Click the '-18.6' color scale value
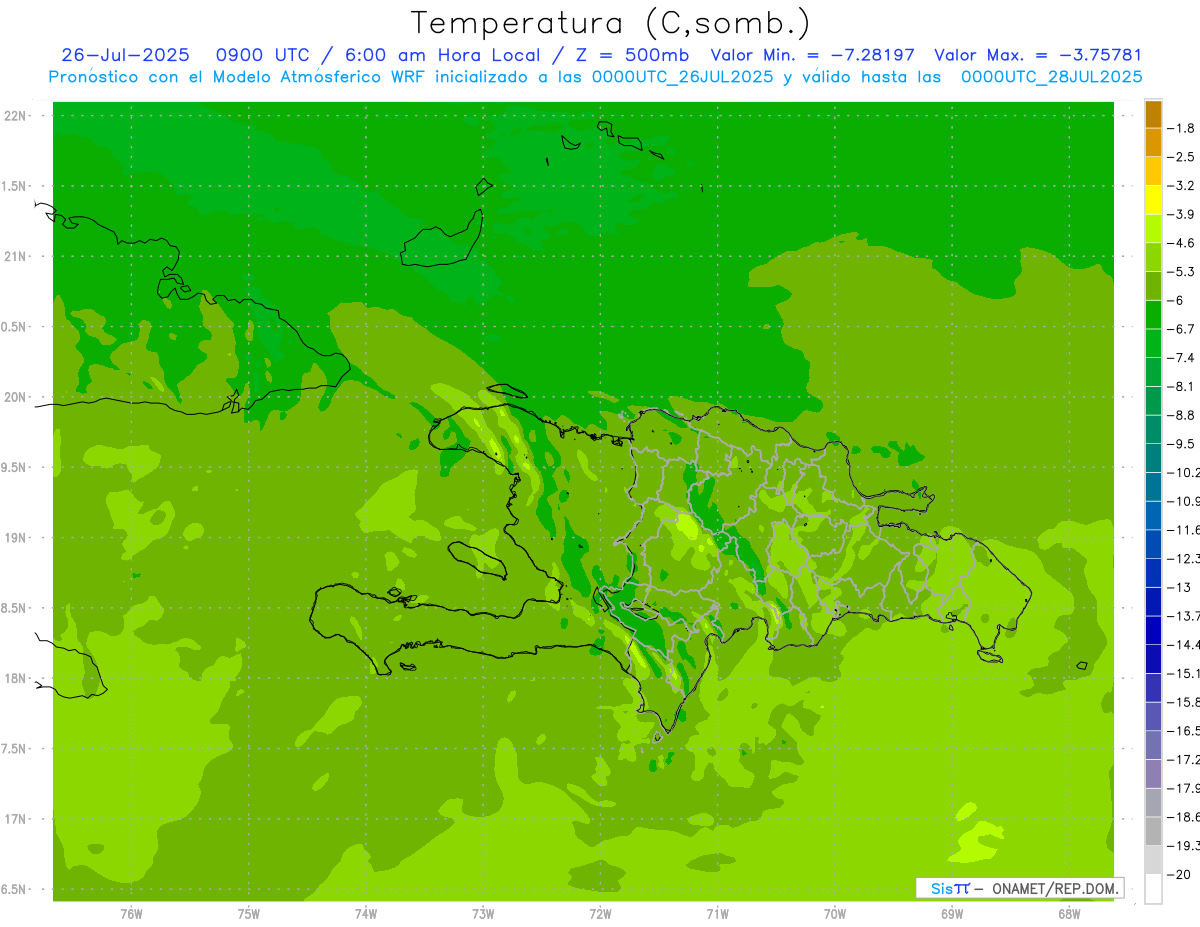This screenshot has width=1200, height=927. pos(1184,817)
